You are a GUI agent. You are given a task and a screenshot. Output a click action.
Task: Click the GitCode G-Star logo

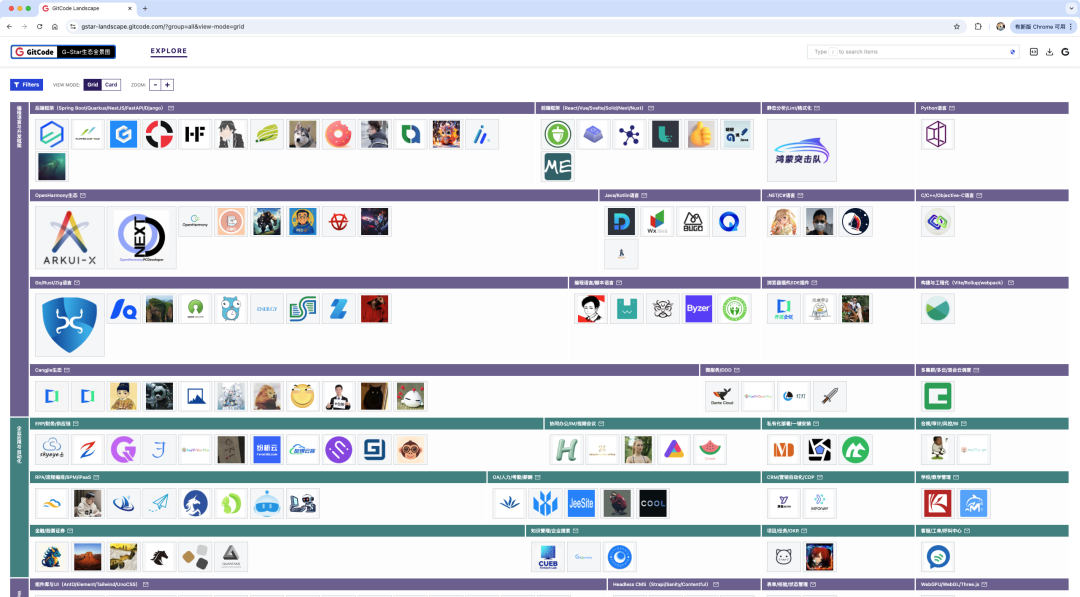tap(63, 52)
